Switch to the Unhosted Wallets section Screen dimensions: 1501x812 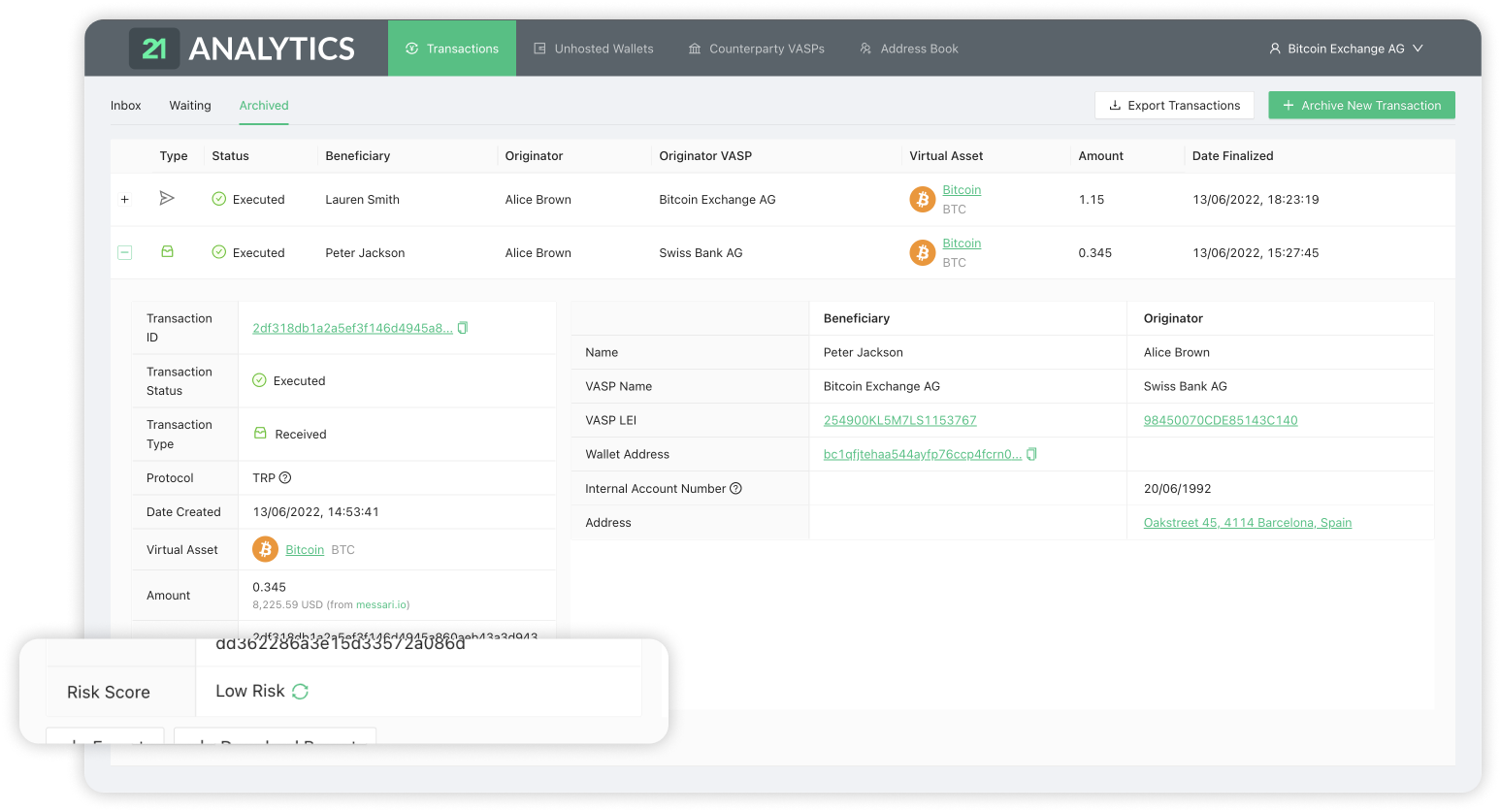(x=593, y=48)
